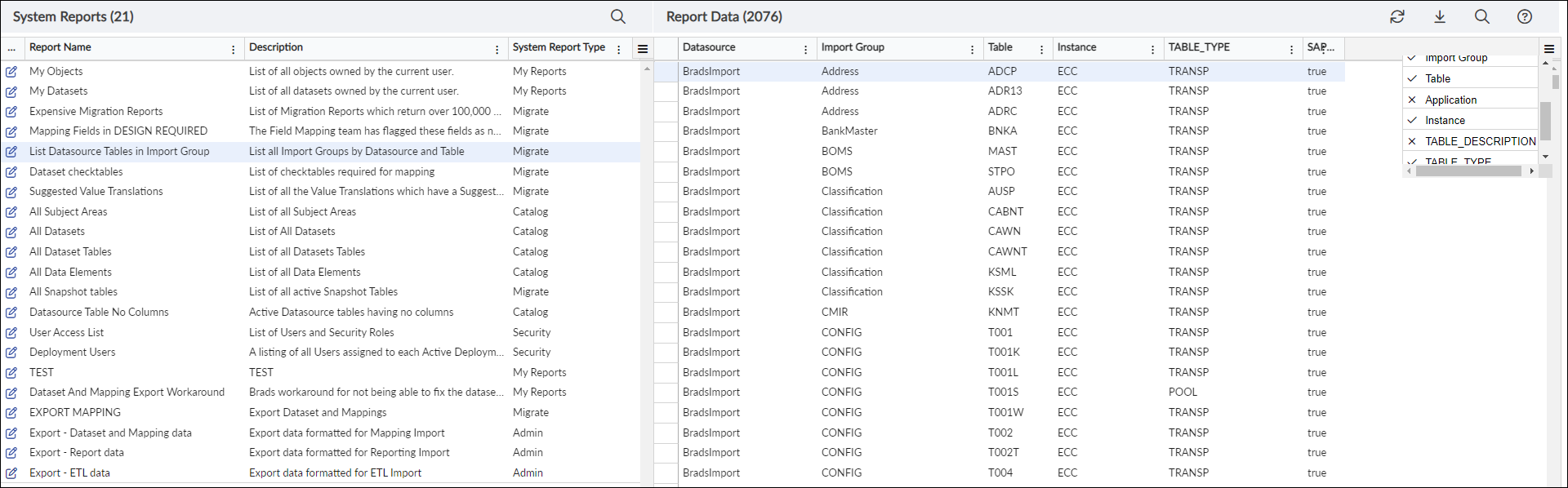Open the System Reports grid hamburger menu
Screen dimensions: 1568x488
click(x=643, y=49)
